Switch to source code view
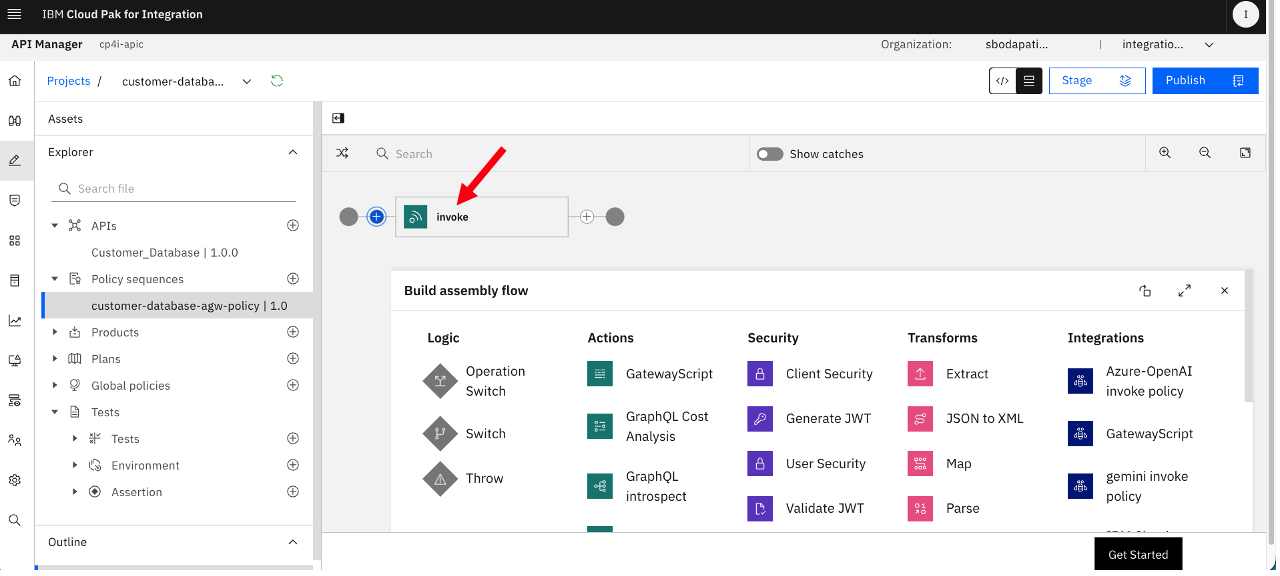This screenshot has width=1280, height=576. click(x=1003, y=81)
